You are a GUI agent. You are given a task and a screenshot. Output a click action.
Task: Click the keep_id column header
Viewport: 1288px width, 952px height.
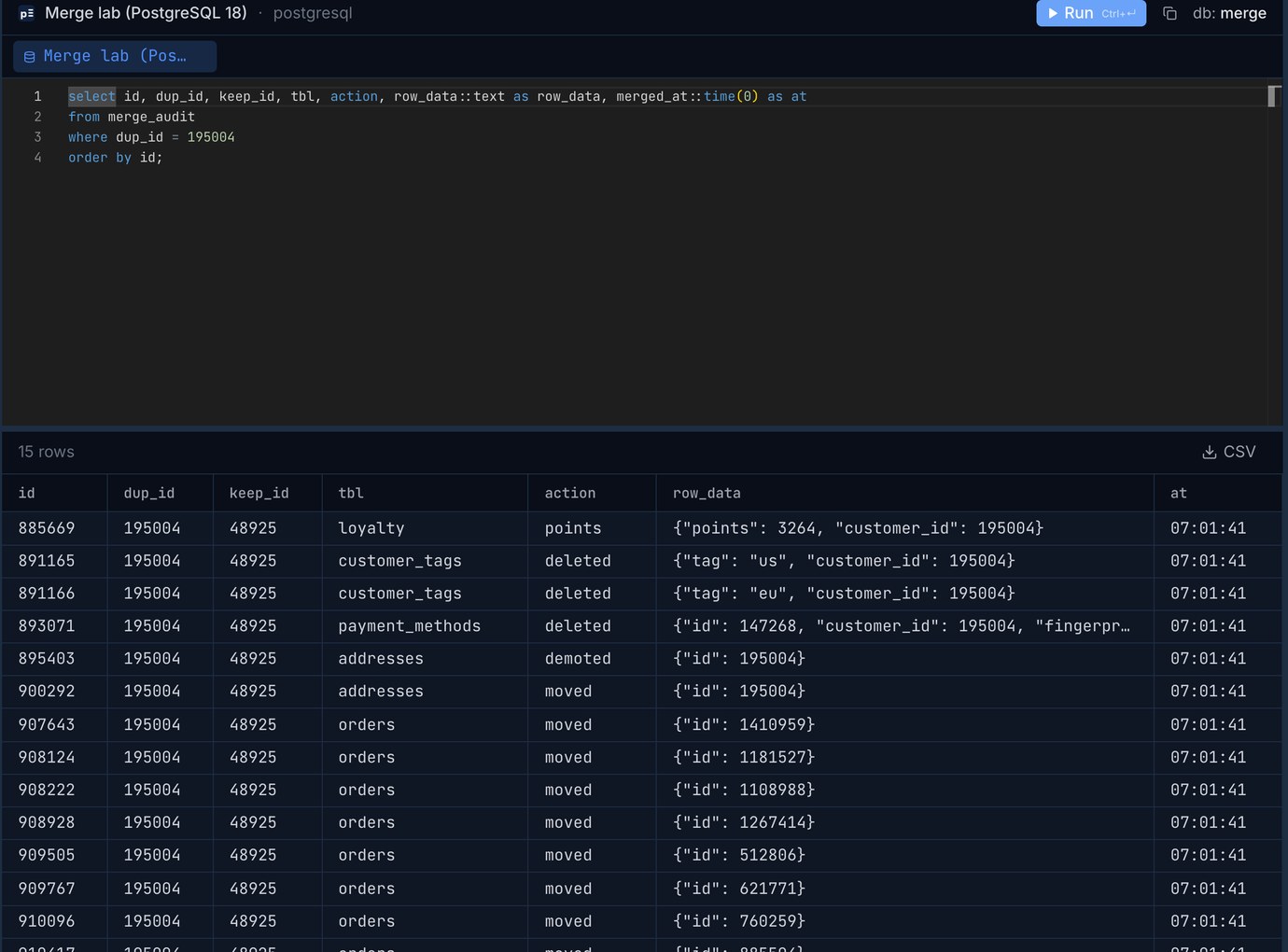268,493
